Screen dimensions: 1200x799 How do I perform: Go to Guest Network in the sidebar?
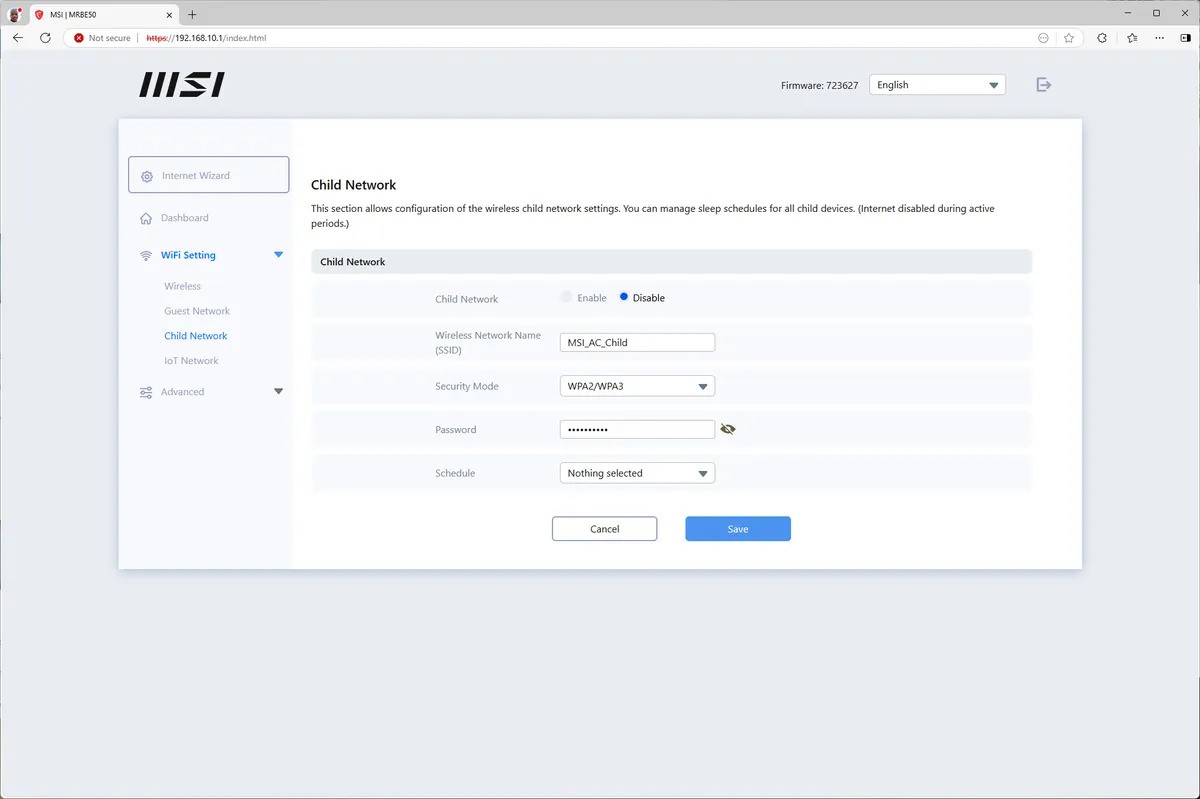[197, 311]
